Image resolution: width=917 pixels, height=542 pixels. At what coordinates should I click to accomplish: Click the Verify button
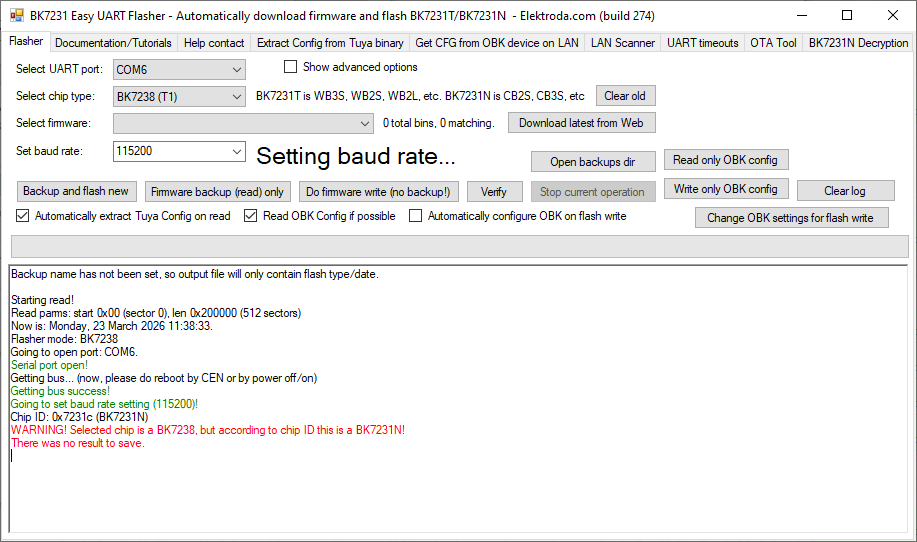(494, 192)
